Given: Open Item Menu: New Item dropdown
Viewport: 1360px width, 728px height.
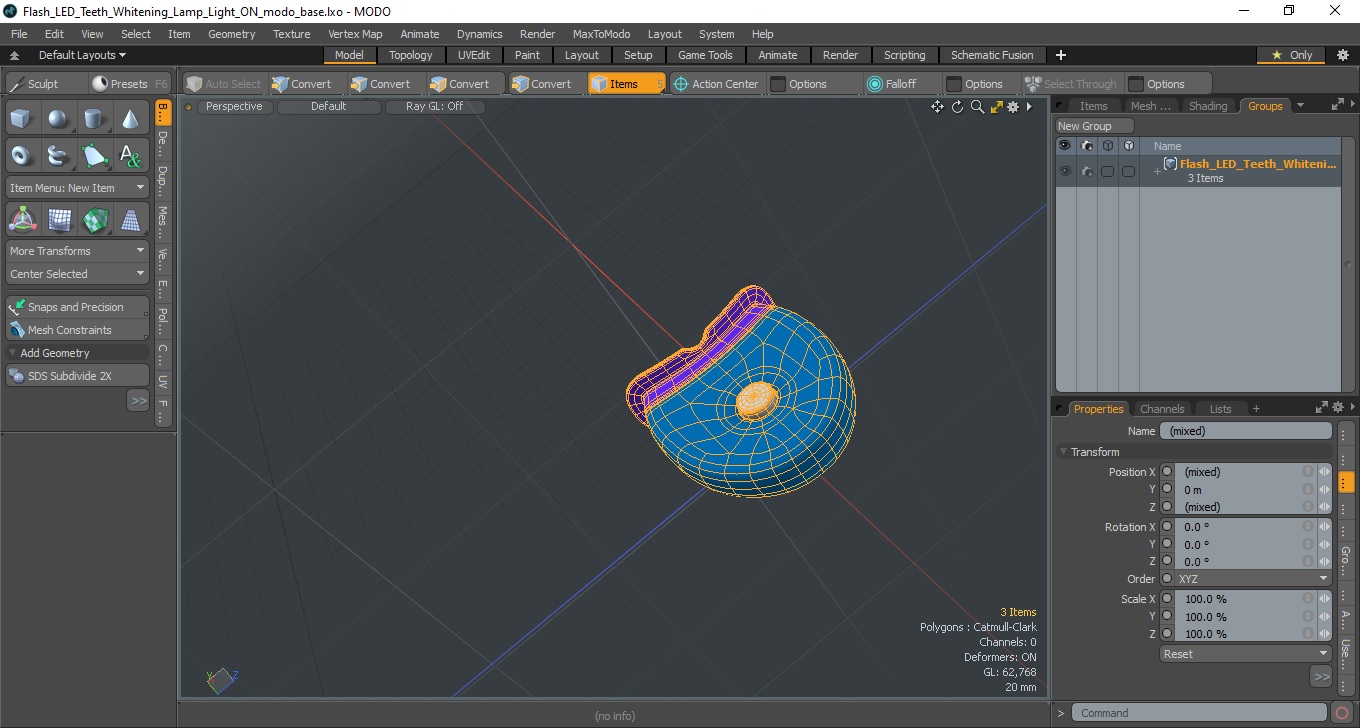Looking at the screenshot, I should click(x=77, y=188).
